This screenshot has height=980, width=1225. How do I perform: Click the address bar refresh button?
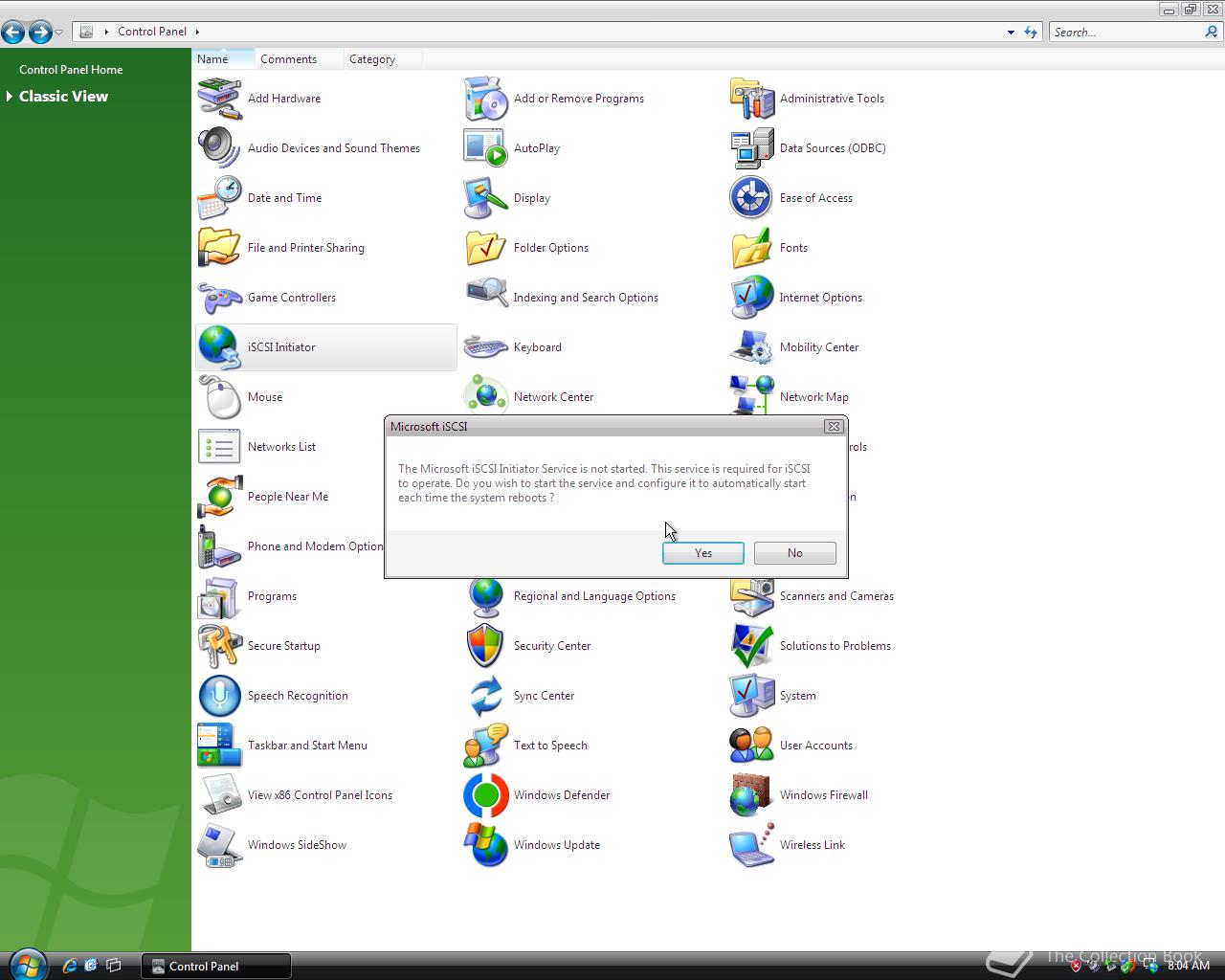click(1031, 33)
